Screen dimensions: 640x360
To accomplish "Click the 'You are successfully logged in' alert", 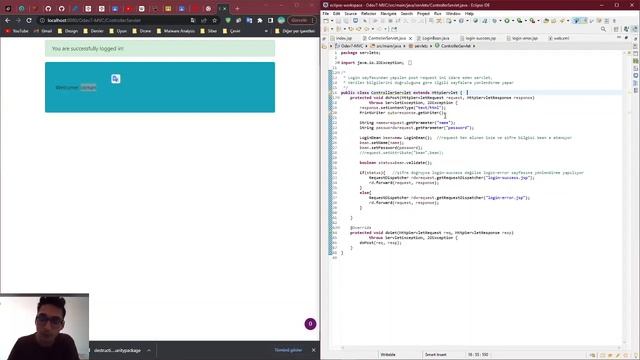I will coord(160,49).
